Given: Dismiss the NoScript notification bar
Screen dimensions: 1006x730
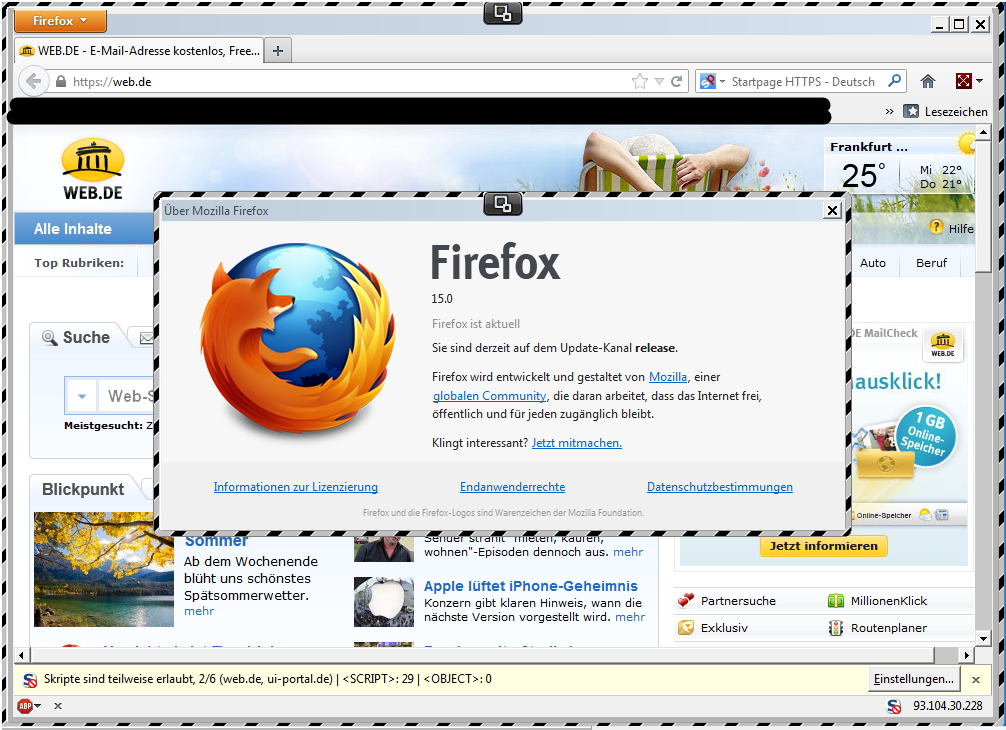Looking at the screenshot, I should pyautogui.click(x=976, y=679).
